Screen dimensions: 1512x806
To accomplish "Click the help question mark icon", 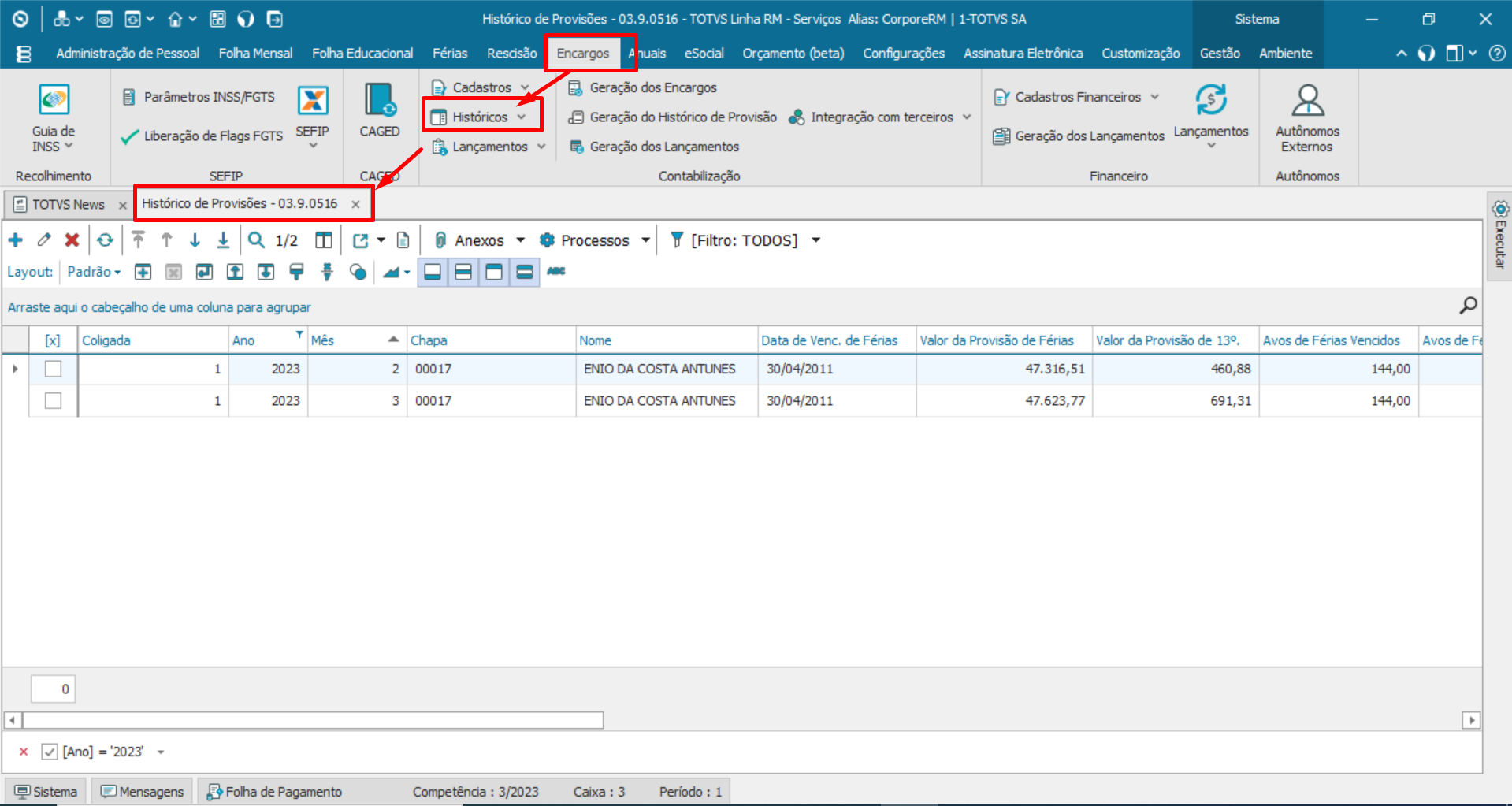I will 1496,54.
